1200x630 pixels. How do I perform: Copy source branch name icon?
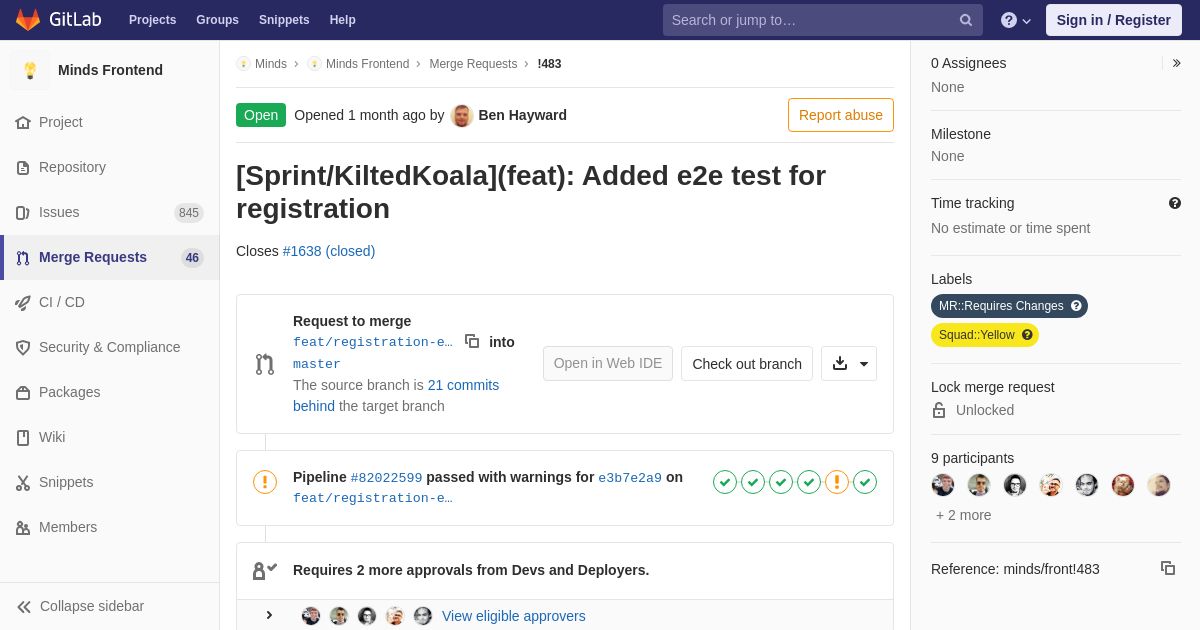click(x=472, y=341)
